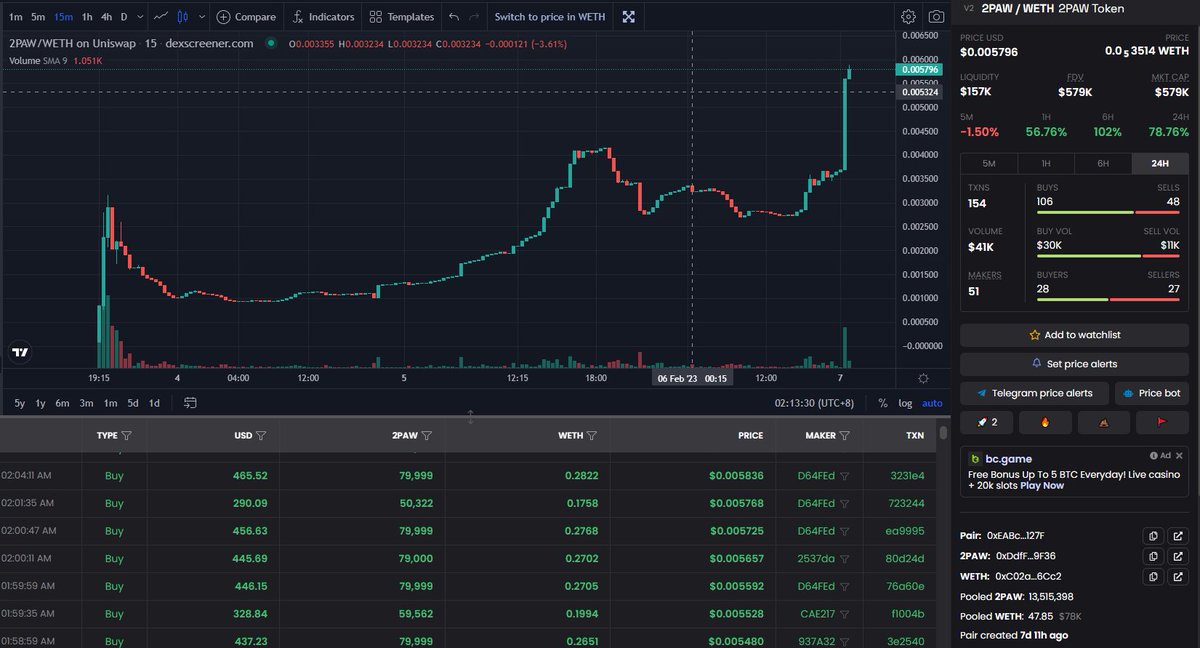Switch chart to price in WETH
Screen dimensions: 1200x648
550,17
